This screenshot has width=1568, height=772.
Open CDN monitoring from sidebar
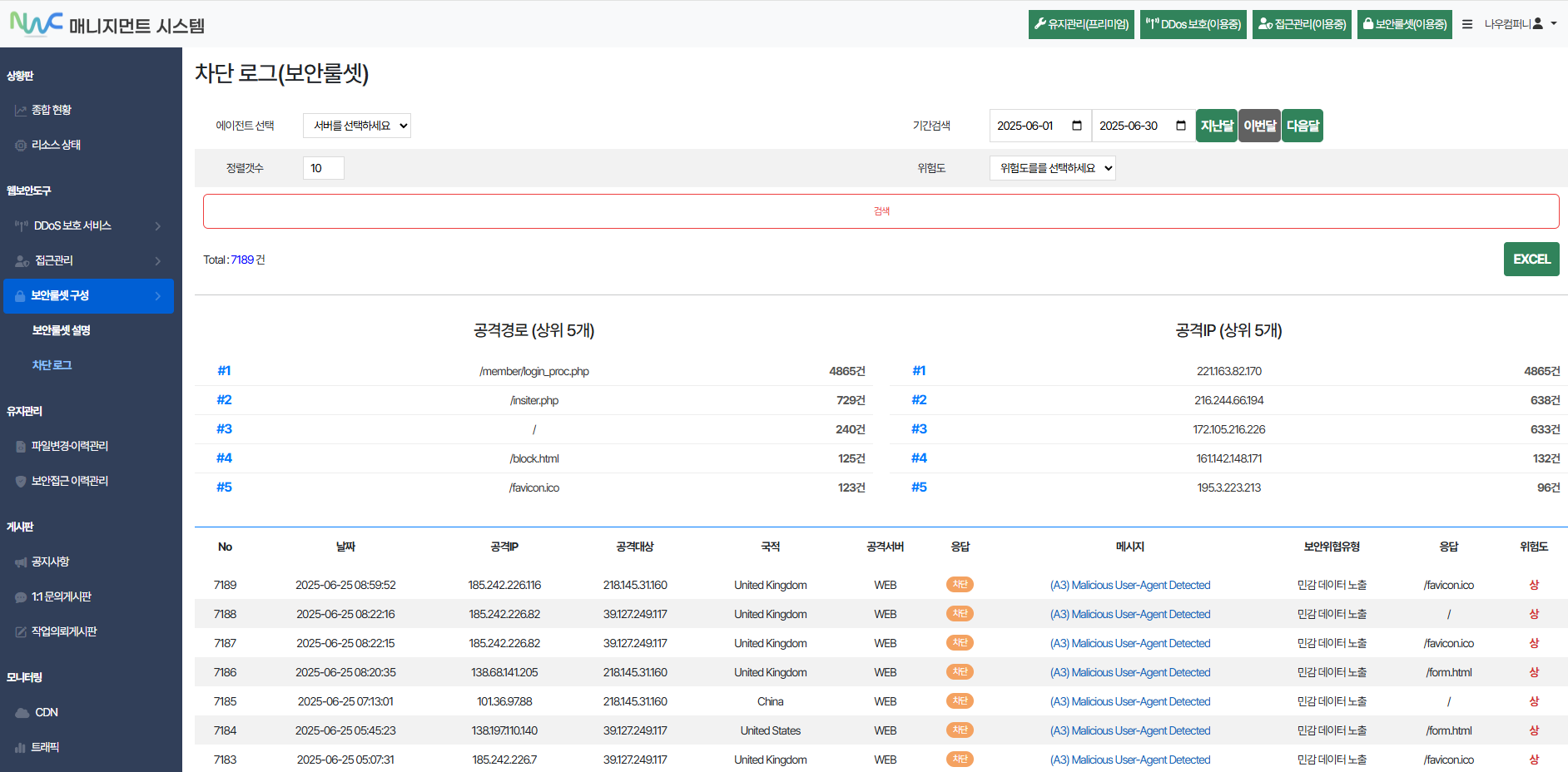point(47,712)
